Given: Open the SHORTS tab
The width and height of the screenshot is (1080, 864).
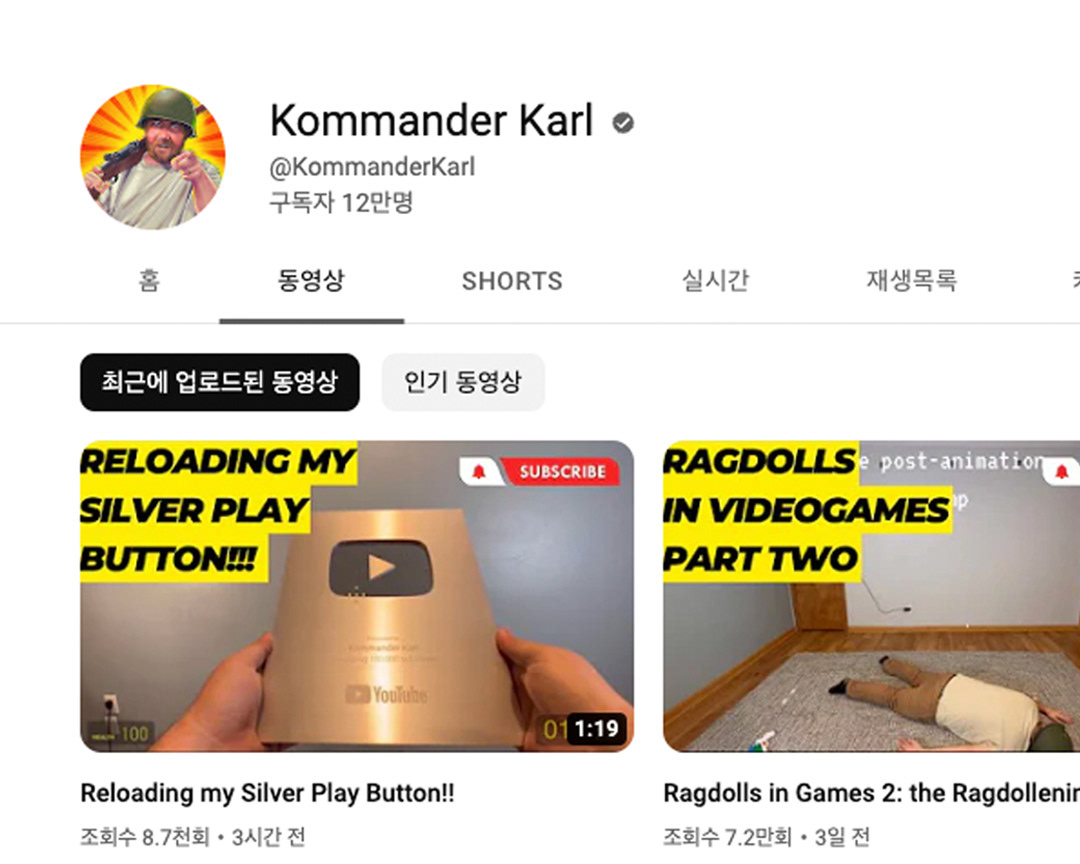Looking at the screenshot, I should tap(512, 281).
